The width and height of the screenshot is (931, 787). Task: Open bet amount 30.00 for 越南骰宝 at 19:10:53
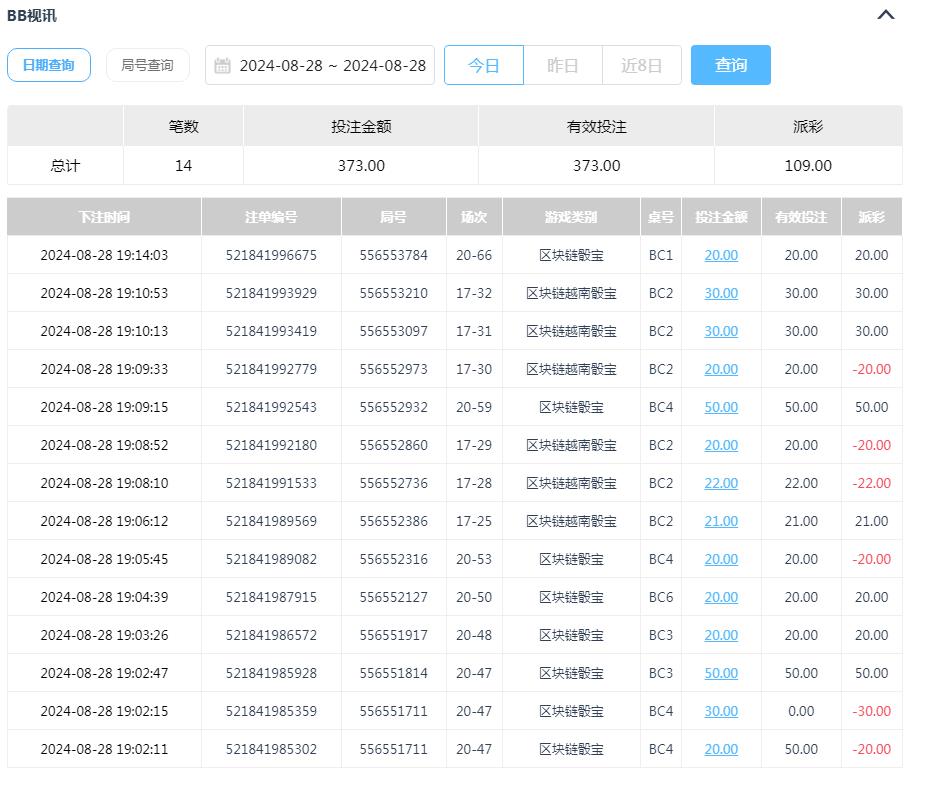pyautogui.click(x=720, y=293)
